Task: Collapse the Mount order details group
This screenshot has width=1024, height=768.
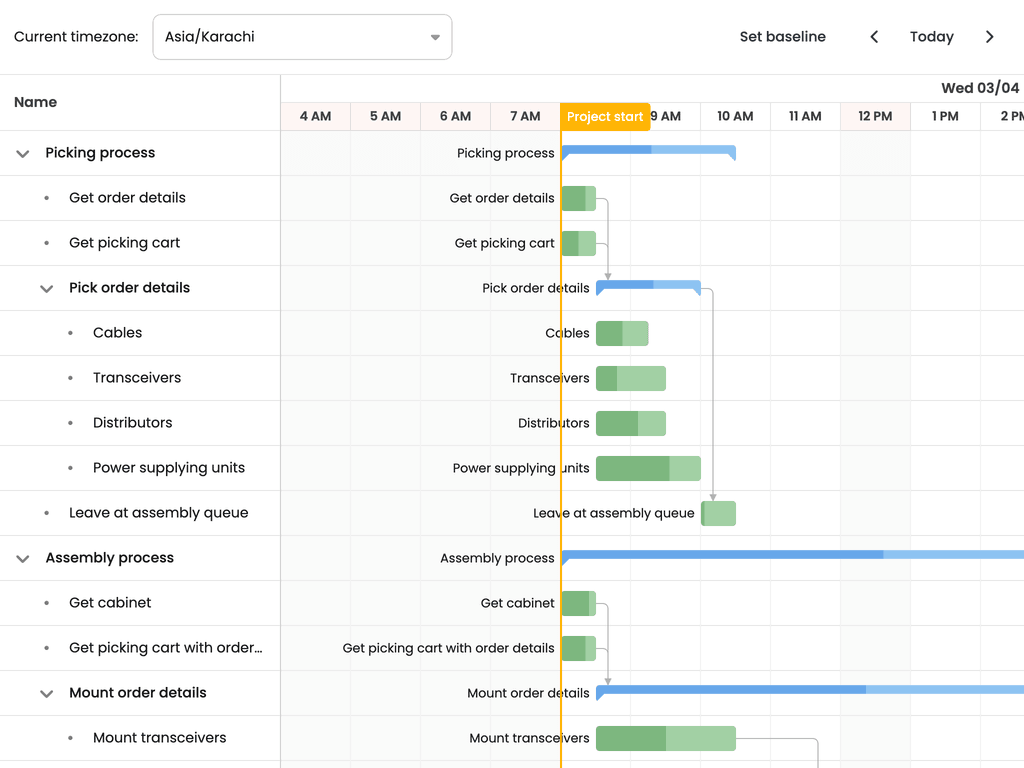Action: pyautogui.click(x=46, y=694)
